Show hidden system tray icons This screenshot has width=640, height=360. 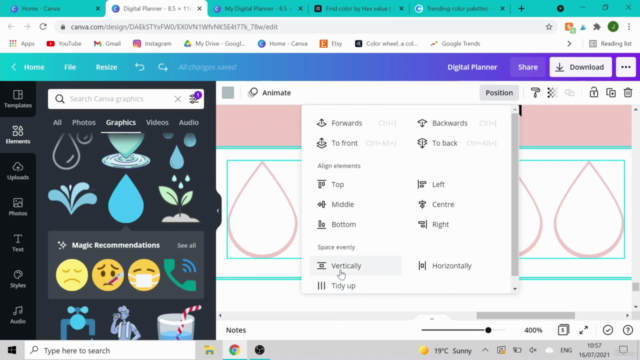click(485, 350)
